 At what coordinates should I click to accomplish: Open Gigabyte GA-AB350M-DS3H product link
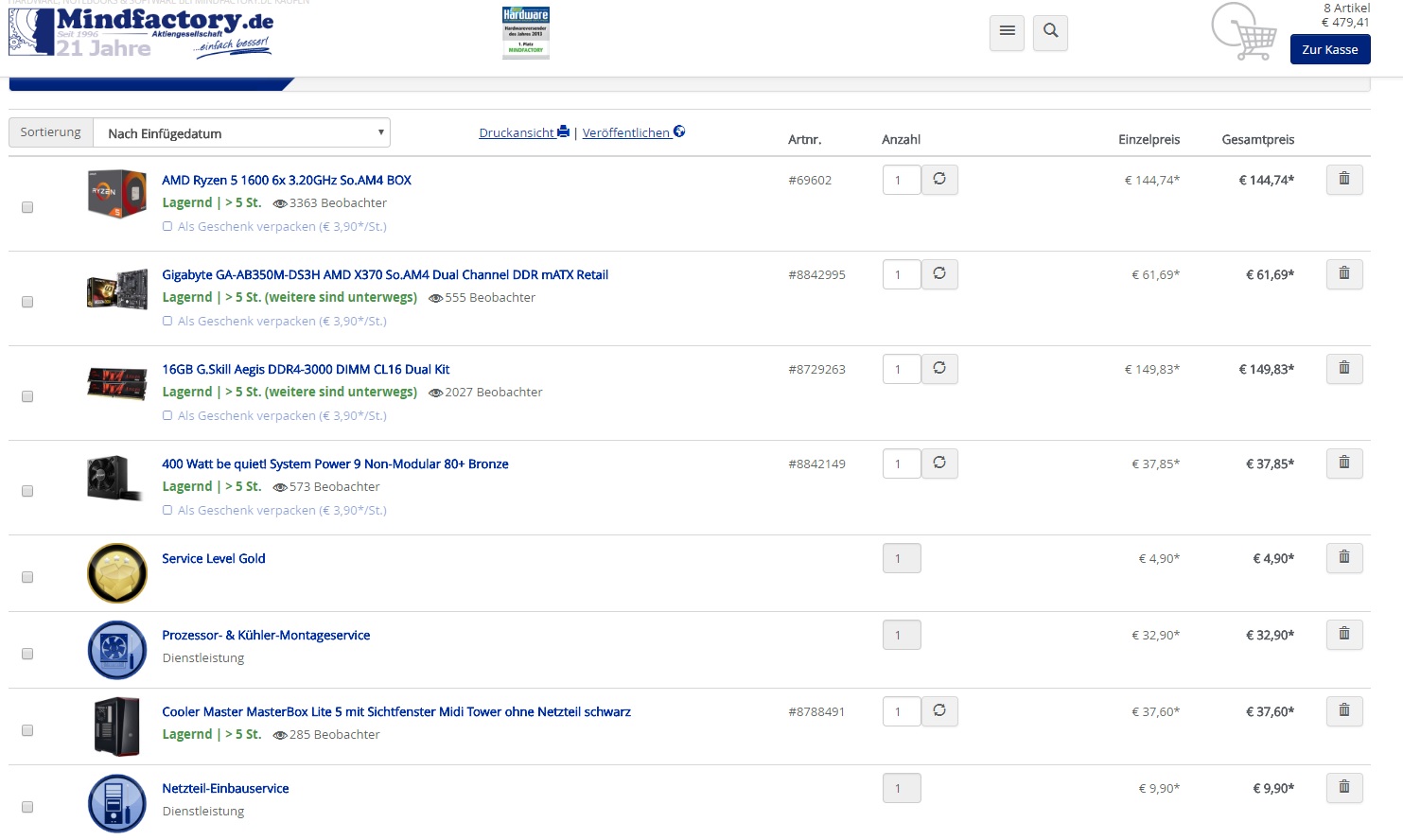tap(385, 274)
